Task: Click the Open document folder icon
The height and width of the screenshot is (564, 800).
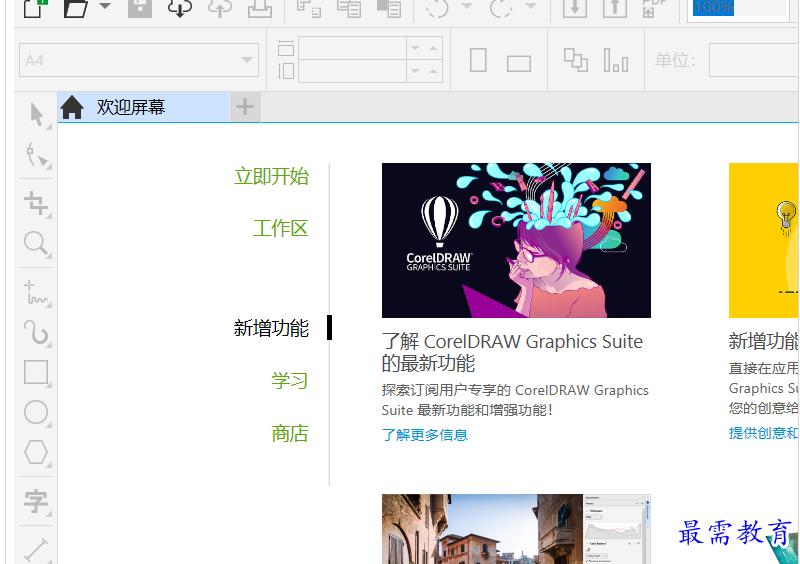Action: pos(76,8)
